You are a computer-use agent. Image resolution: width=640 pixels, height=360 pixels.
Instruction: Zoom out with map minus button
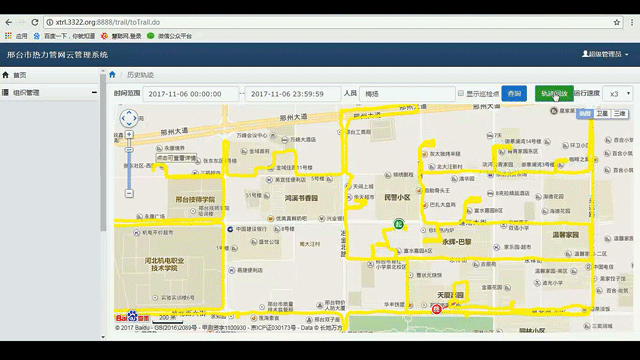coord(129,193)
